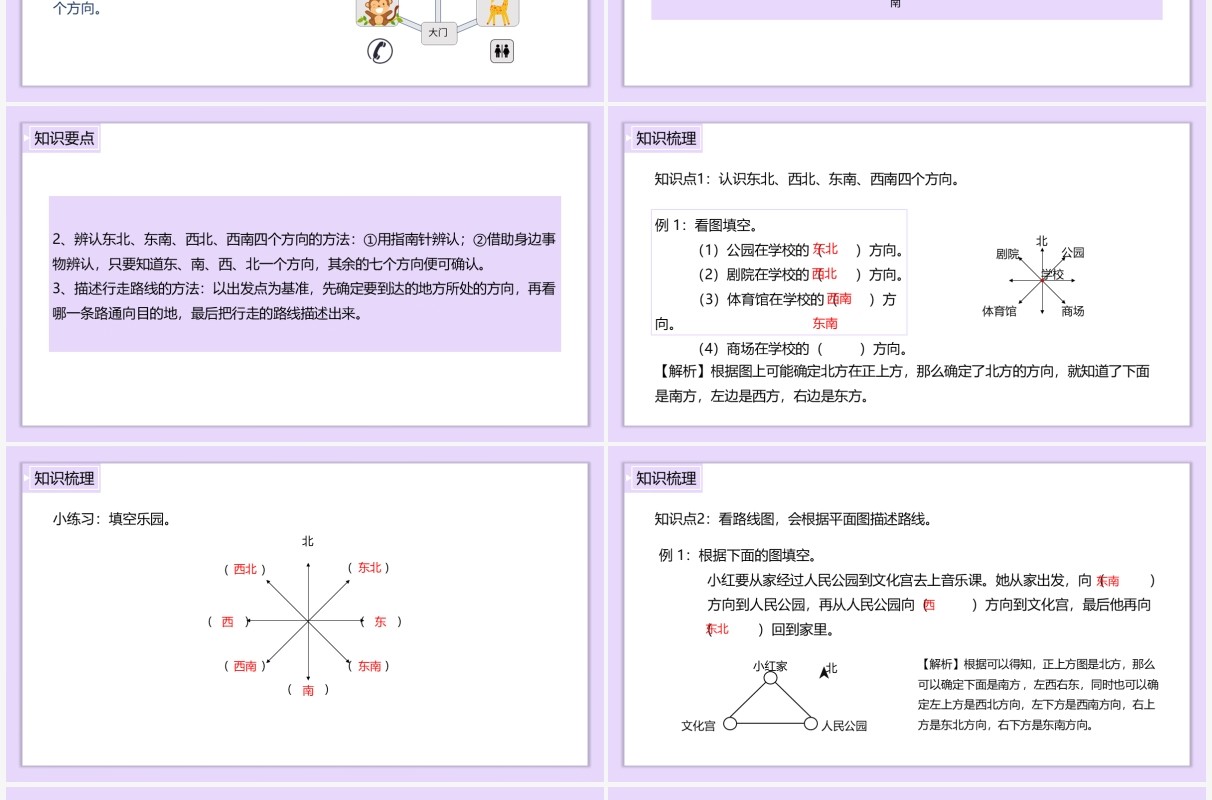Click the red 西北 answer in the practice compass
Screen dimensions: 1212x800
[245, 569]
